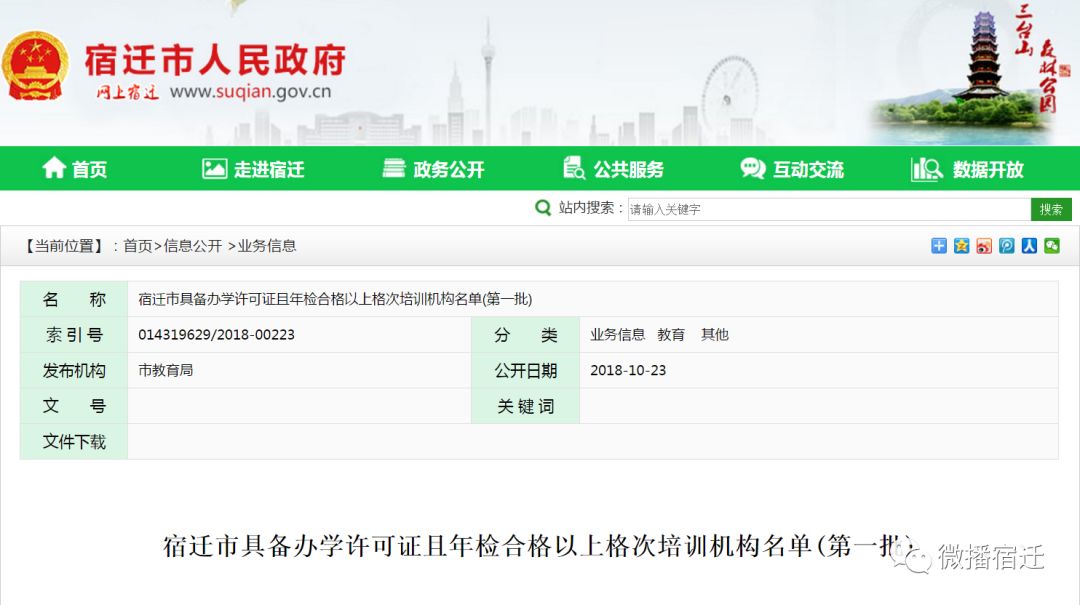The image size is (1080, 605).
Task: Click the blue plus share icon
Action: click(x=938, y=246)
